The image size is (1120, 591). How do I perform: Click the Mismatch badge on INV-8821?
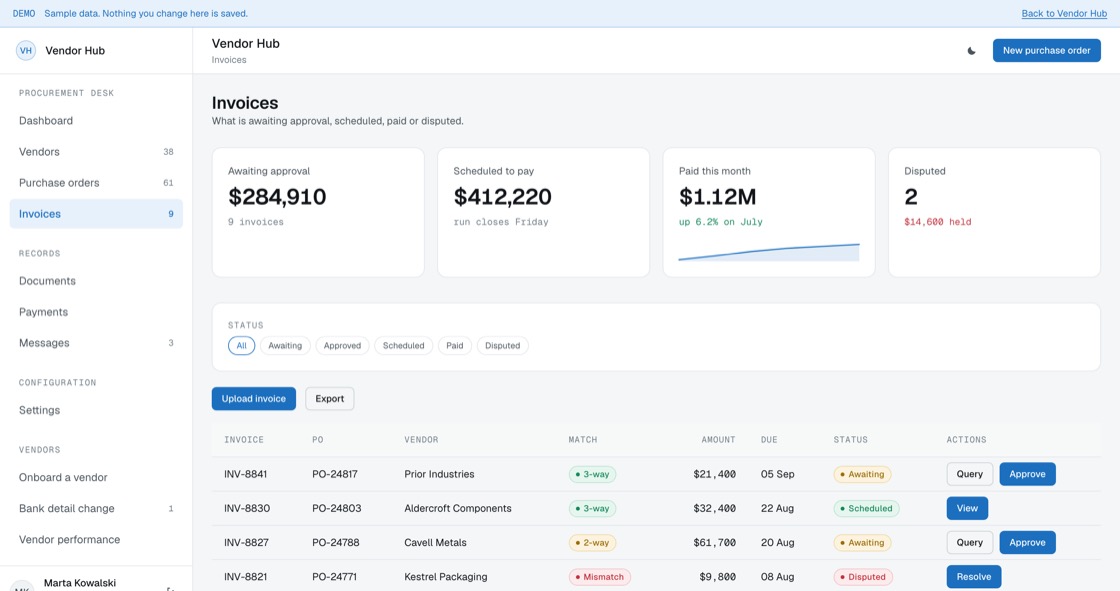599,577
